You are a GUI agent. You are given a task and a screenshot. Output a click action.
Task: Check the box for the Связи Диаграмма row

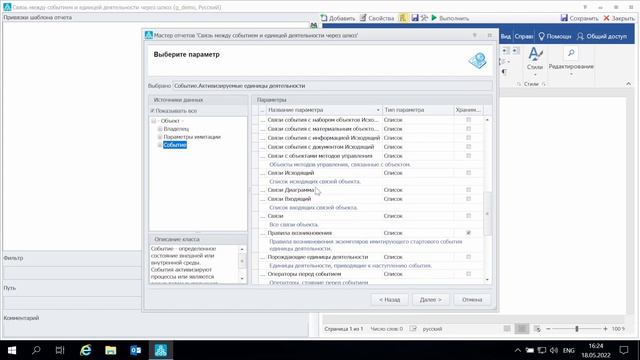click(x=469, y=190)
